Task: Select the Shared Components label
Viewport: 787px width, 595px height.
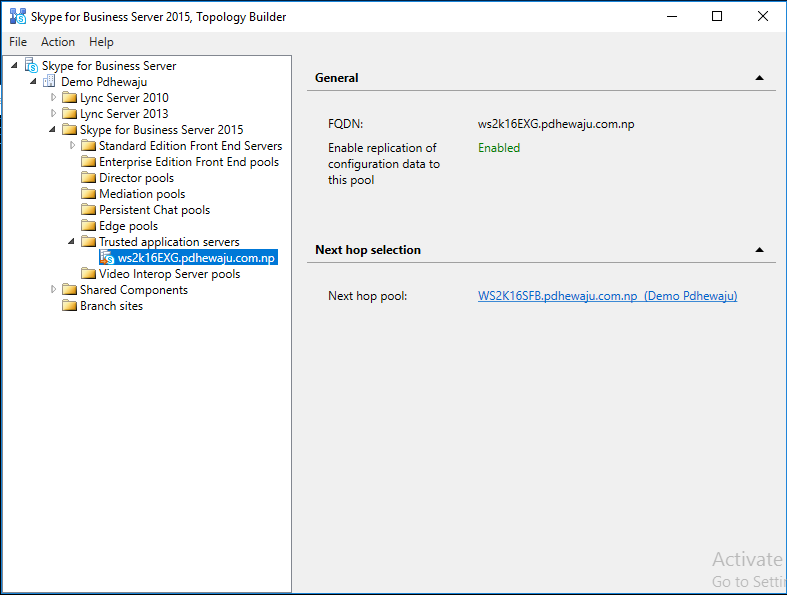Action: click(x=134, y=290)
